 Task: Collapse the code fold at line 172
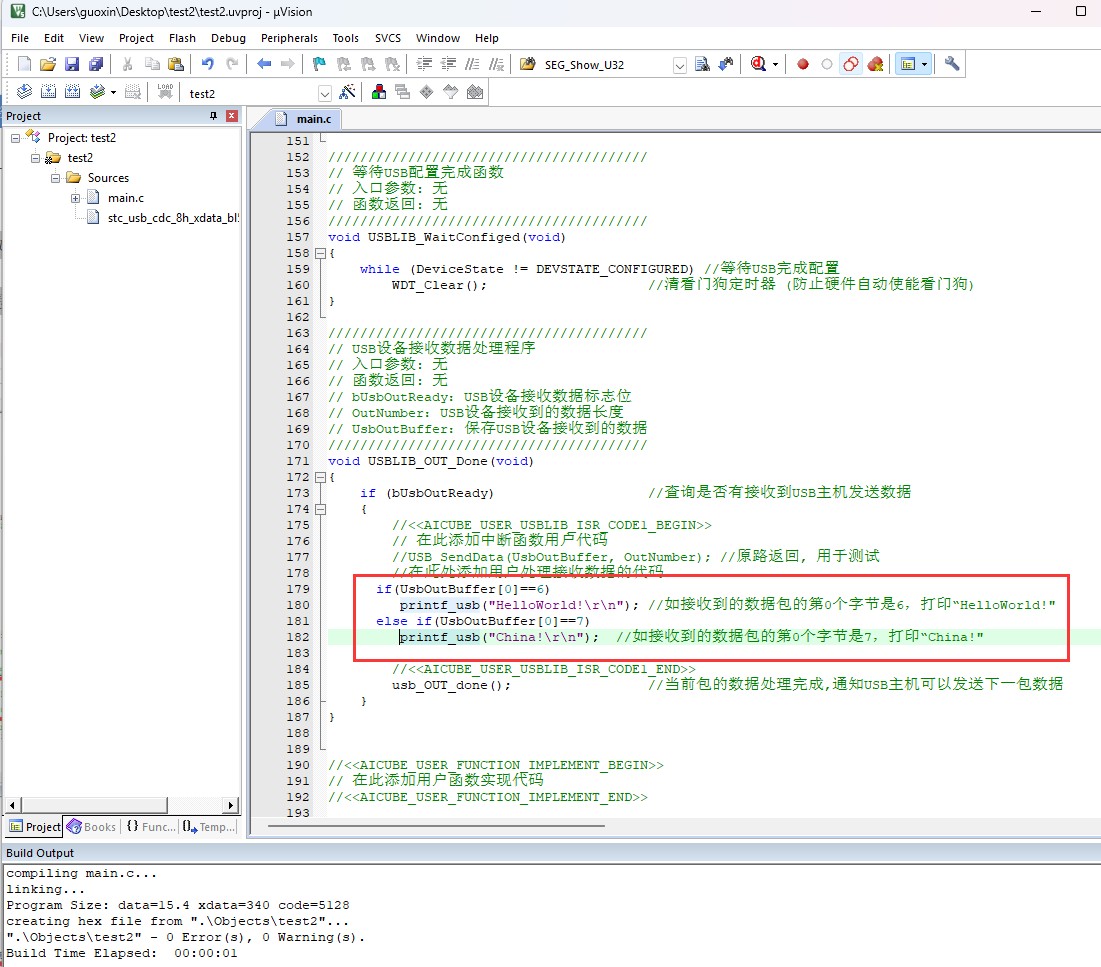[320, 478]
